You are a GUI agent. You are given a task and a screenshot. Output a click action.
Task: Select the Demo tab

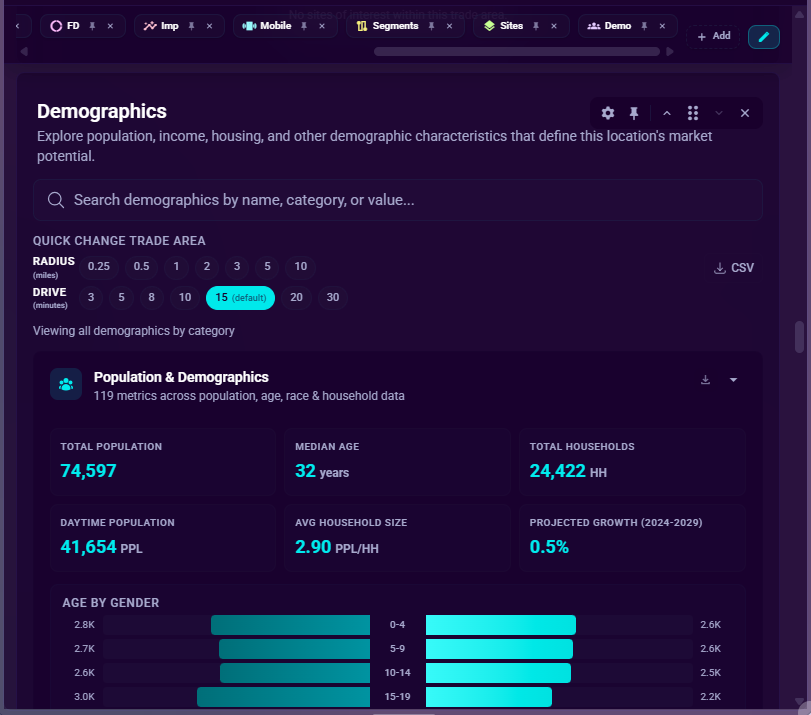point(609,26)
